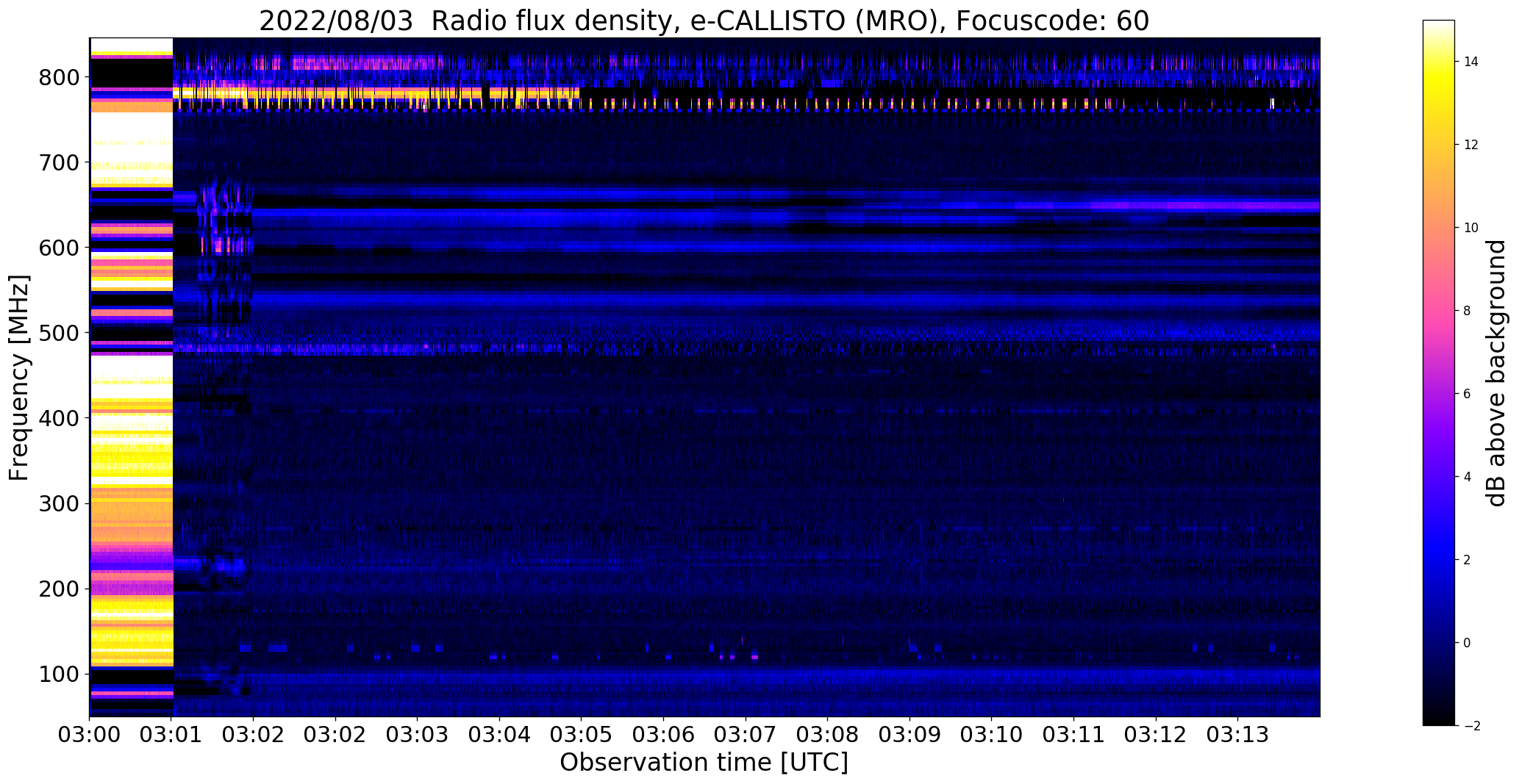Click the colorbar tick labeled 4
Screen dimensions: 1519x784
(1468, 477)
